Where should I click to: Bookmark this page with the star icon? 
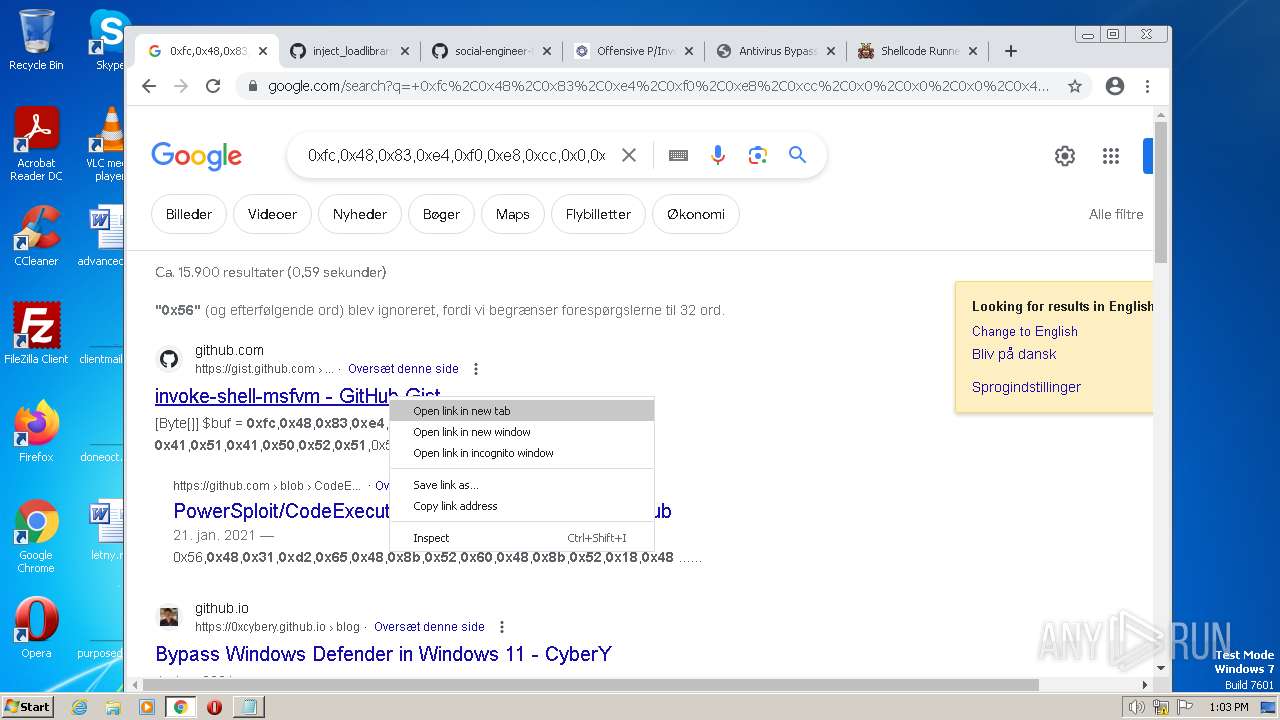point(1075,86)
